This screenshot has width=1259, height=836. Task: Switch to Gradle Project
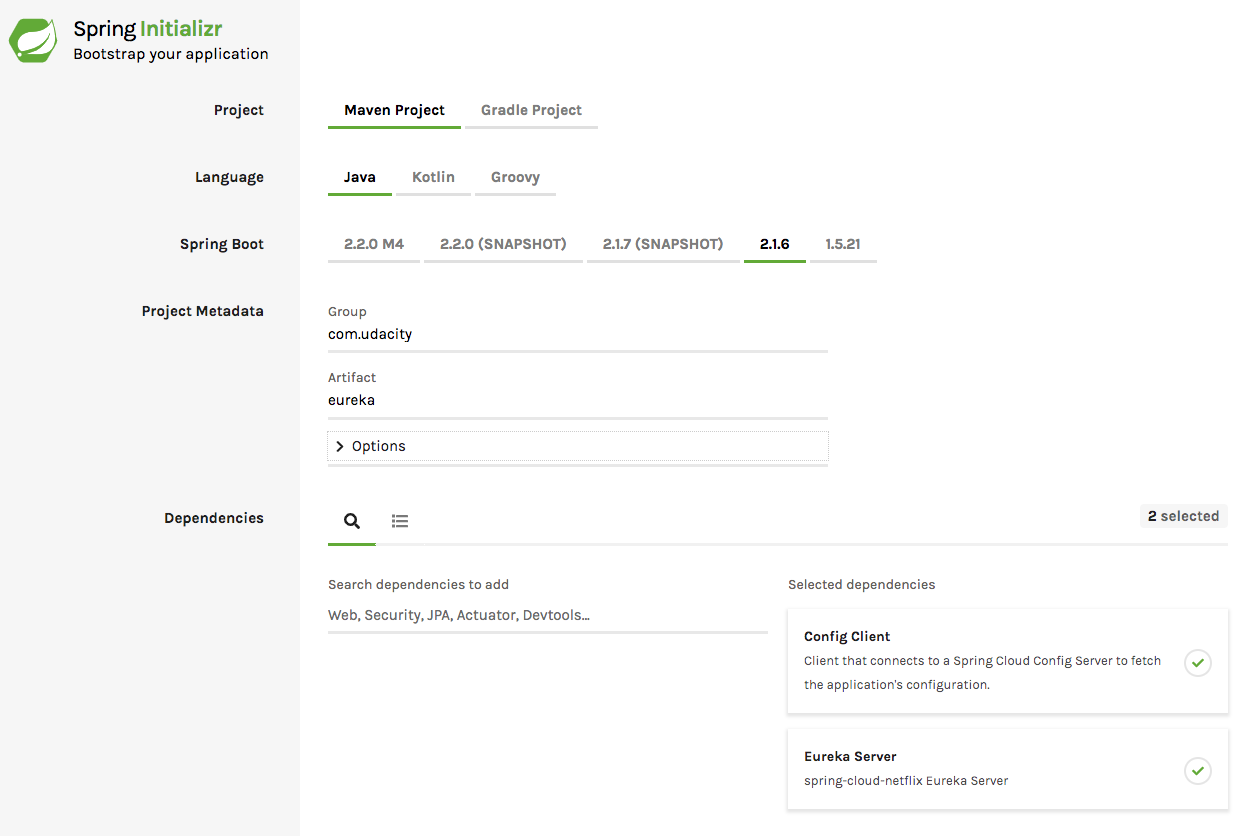(x=531, y=110)
